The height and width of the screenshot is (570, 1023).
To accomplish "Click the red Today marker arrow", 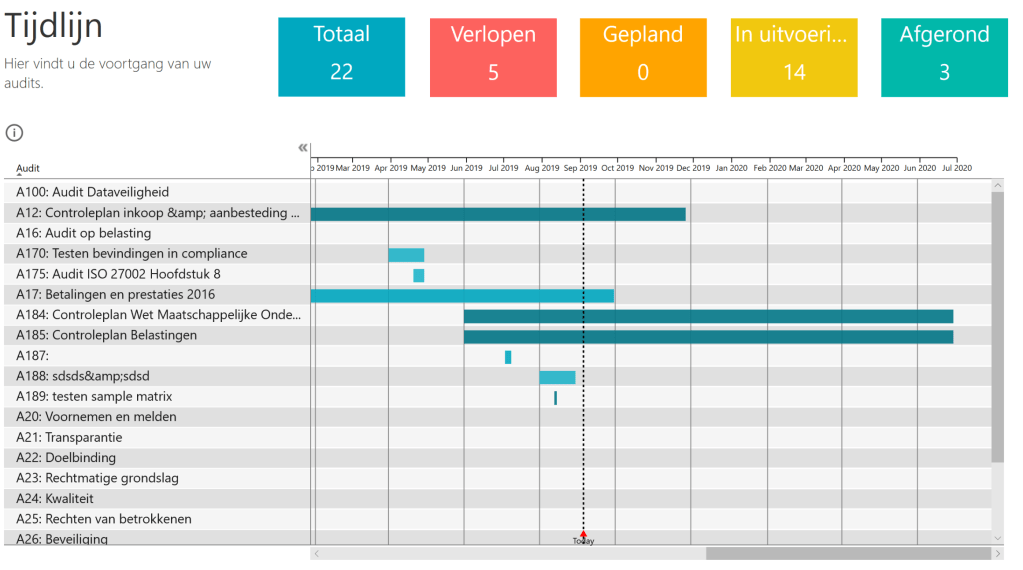I will click(x=583, y=536).
